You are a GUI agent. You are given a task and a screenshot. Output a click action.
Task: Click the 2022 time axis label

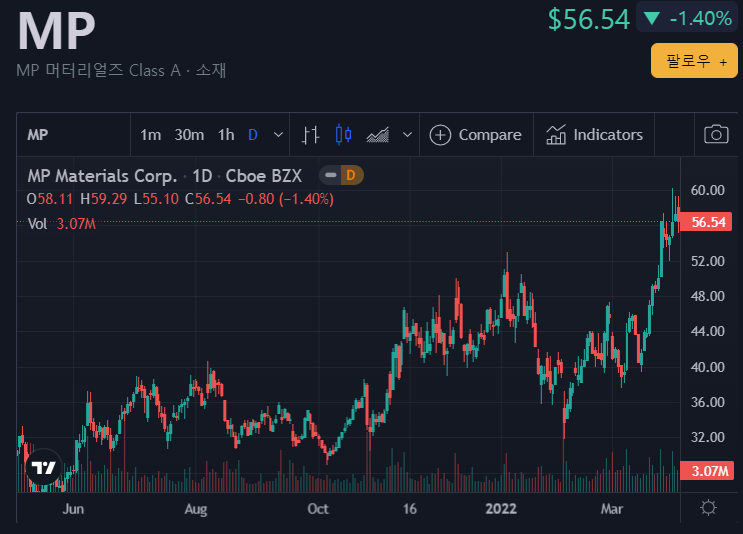click(501, 509)
